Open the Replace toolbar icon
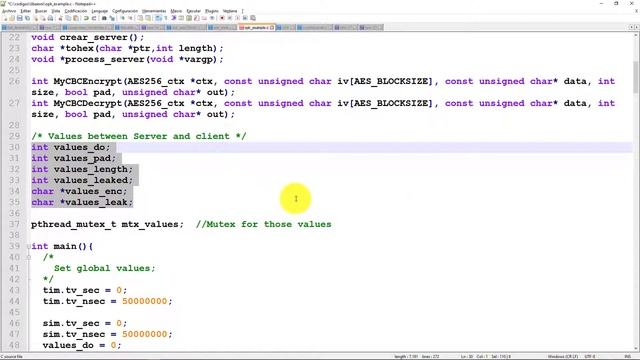This screenshot has height=360, width=640. [112, 18]
